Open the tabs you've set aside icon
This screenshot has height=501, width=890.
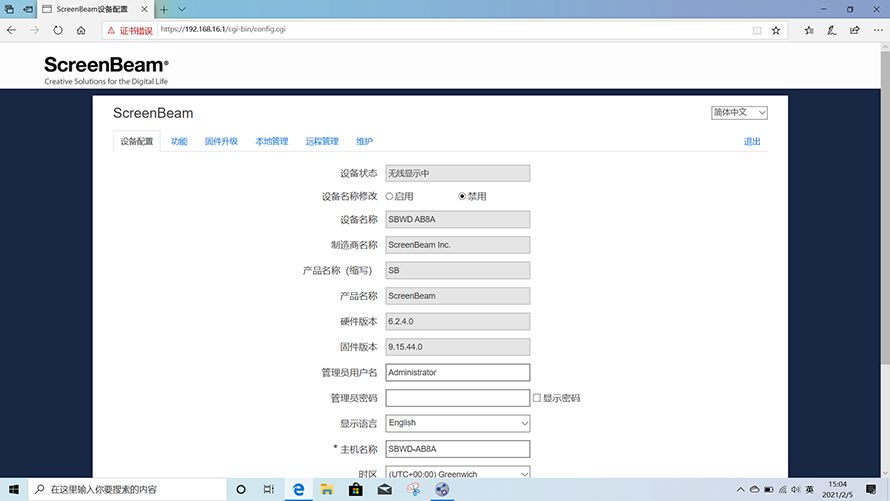(x=9, y=9)
